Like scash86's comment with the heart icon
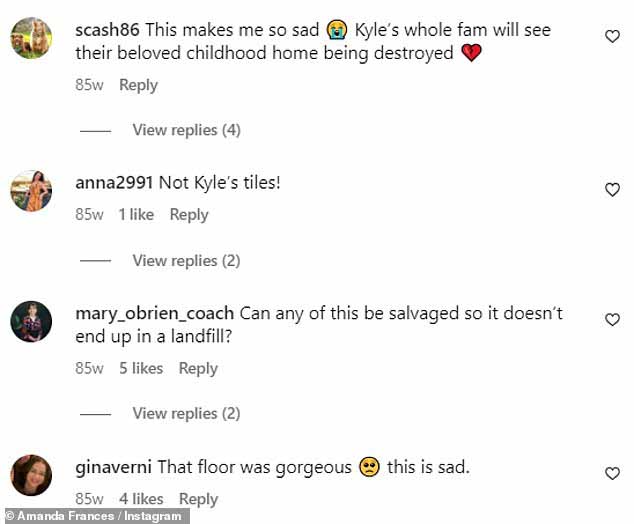 pos(612,36)
